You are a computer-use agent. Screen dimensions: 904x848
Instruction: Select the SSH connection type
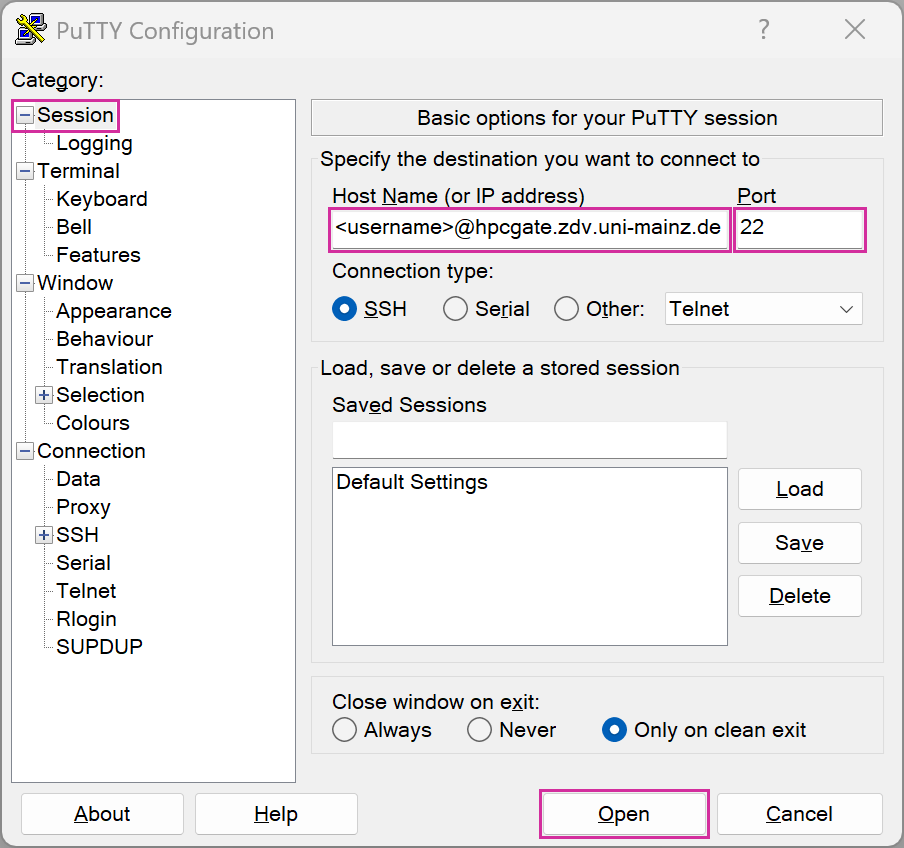345,309
